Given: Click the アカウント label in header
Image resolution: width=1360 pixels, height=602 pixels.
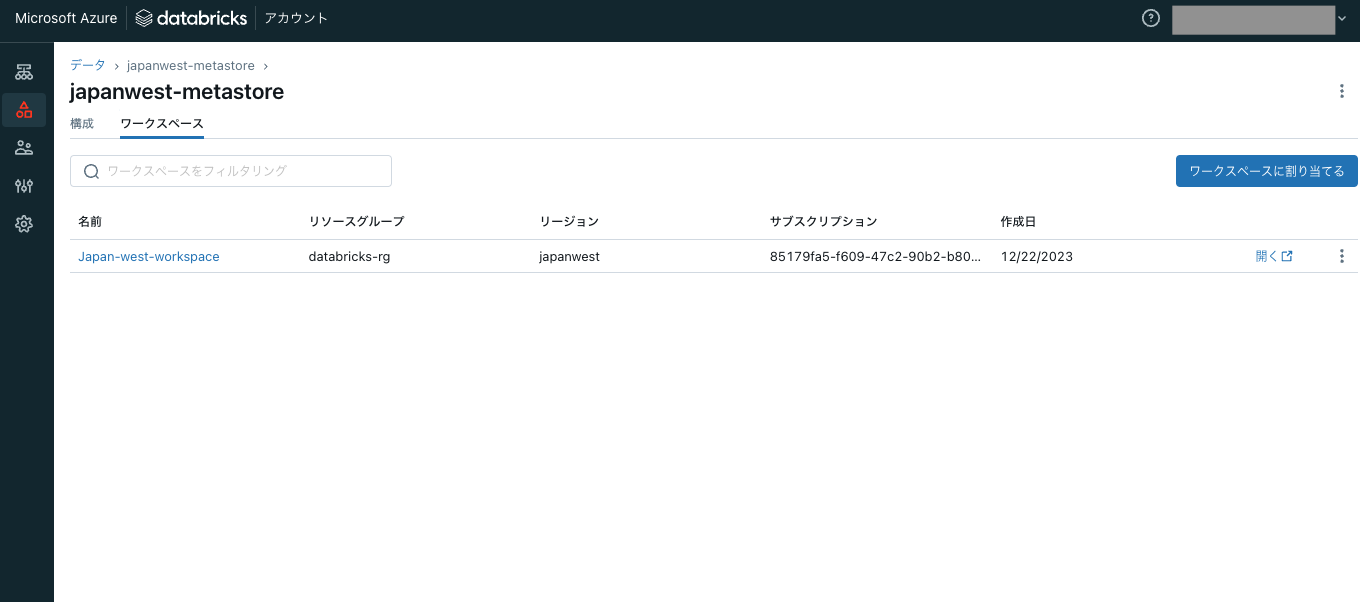Looking at the screenshot, I should 296,18.
